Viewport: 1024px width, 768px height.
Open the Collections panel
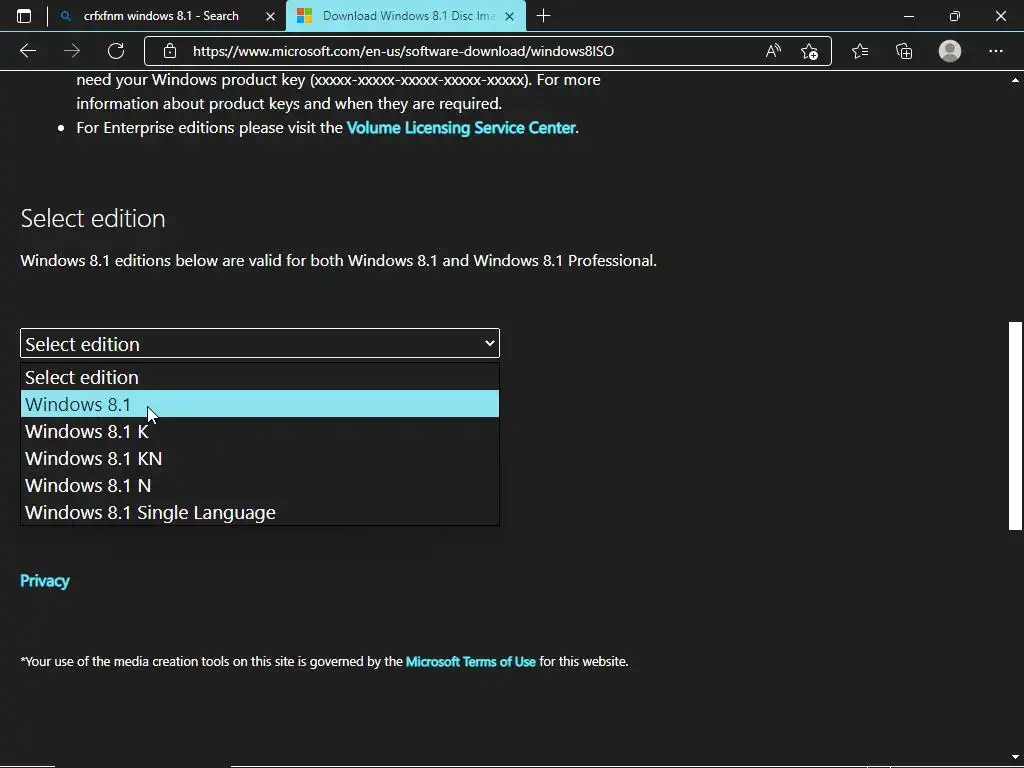[904, 51]
